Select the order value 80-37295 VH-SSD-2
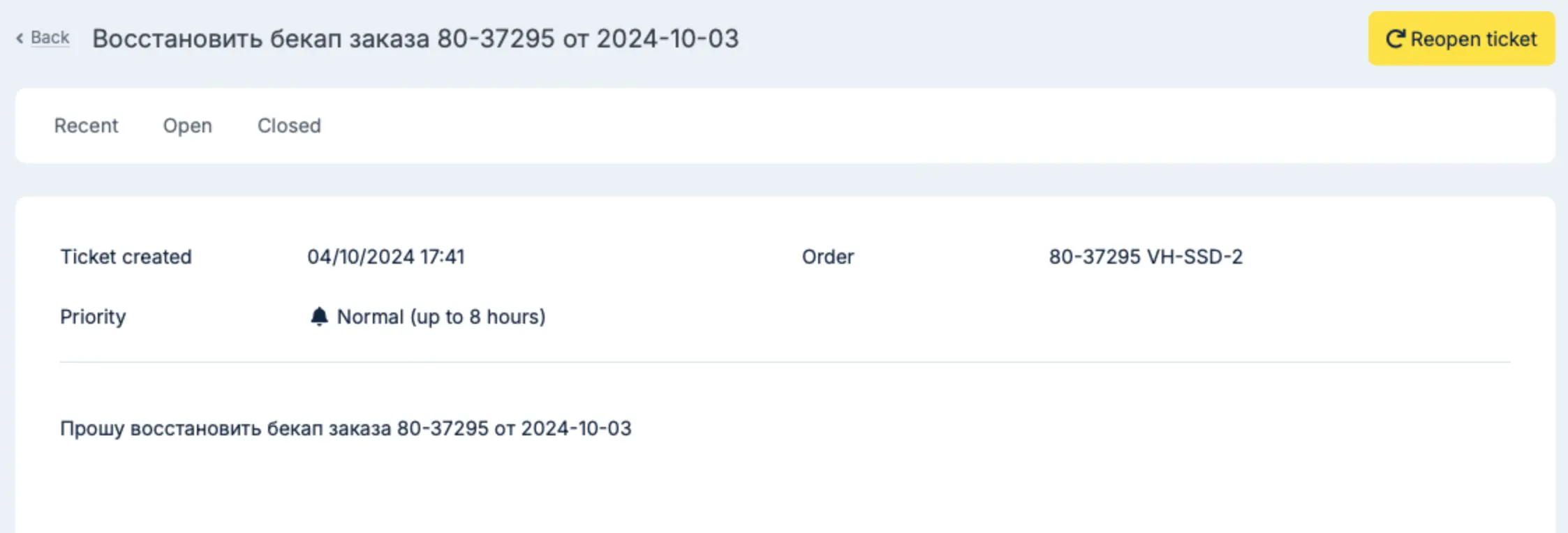1568x533 pixels. (x=1146, y=257)
